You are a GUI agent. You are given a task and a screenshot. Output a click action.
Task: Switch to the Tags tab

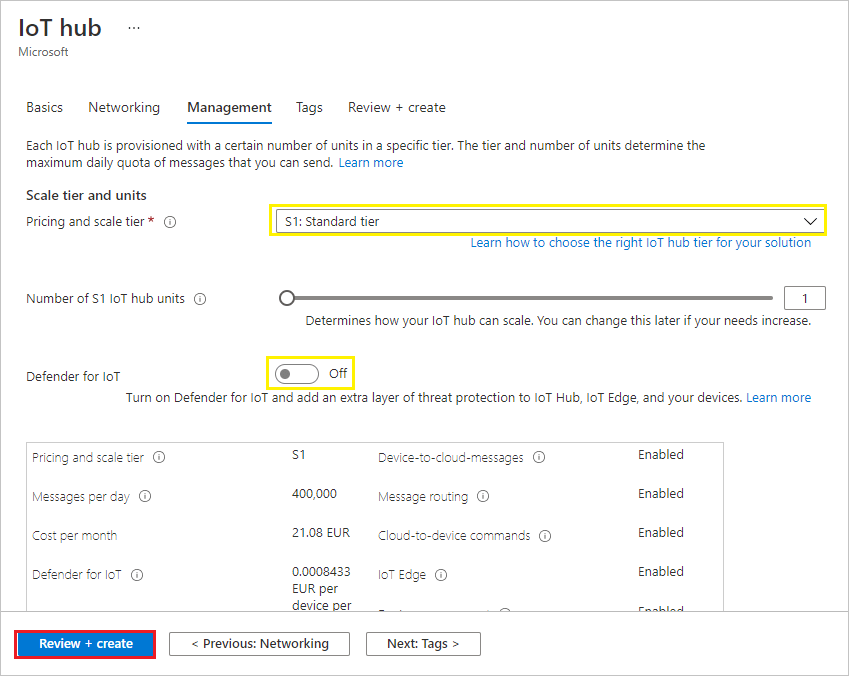pyautogui.click(x=309, y=107)
